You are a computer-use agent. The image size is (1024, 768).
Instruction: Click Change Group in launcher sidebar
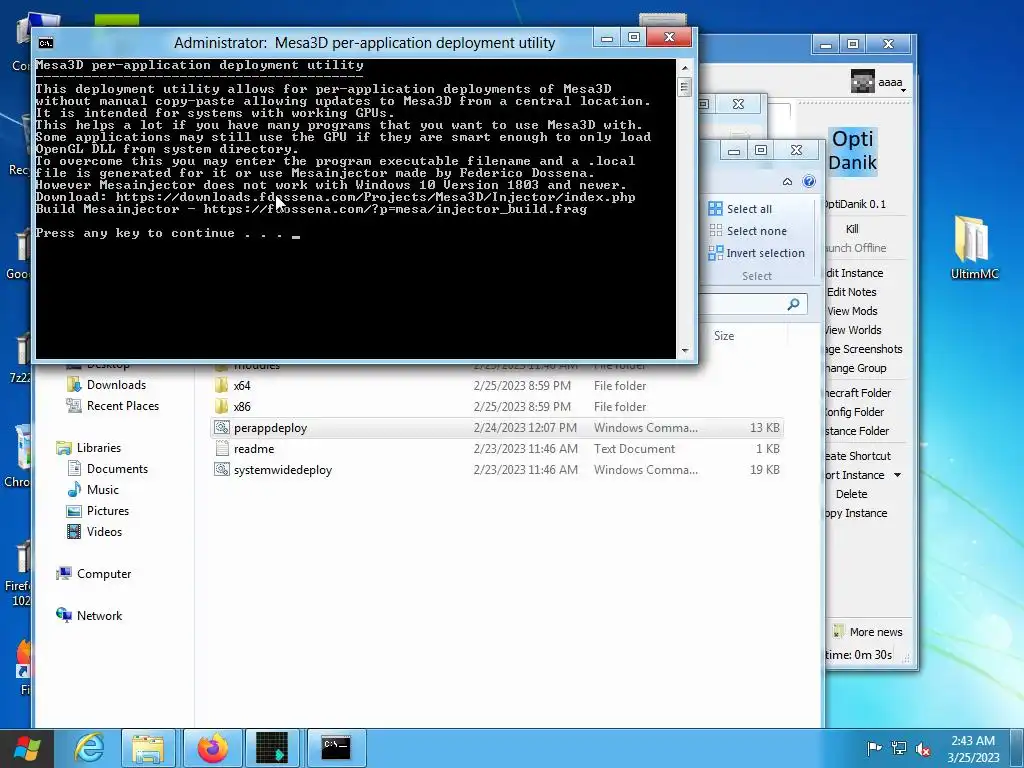tap(856, 368)
